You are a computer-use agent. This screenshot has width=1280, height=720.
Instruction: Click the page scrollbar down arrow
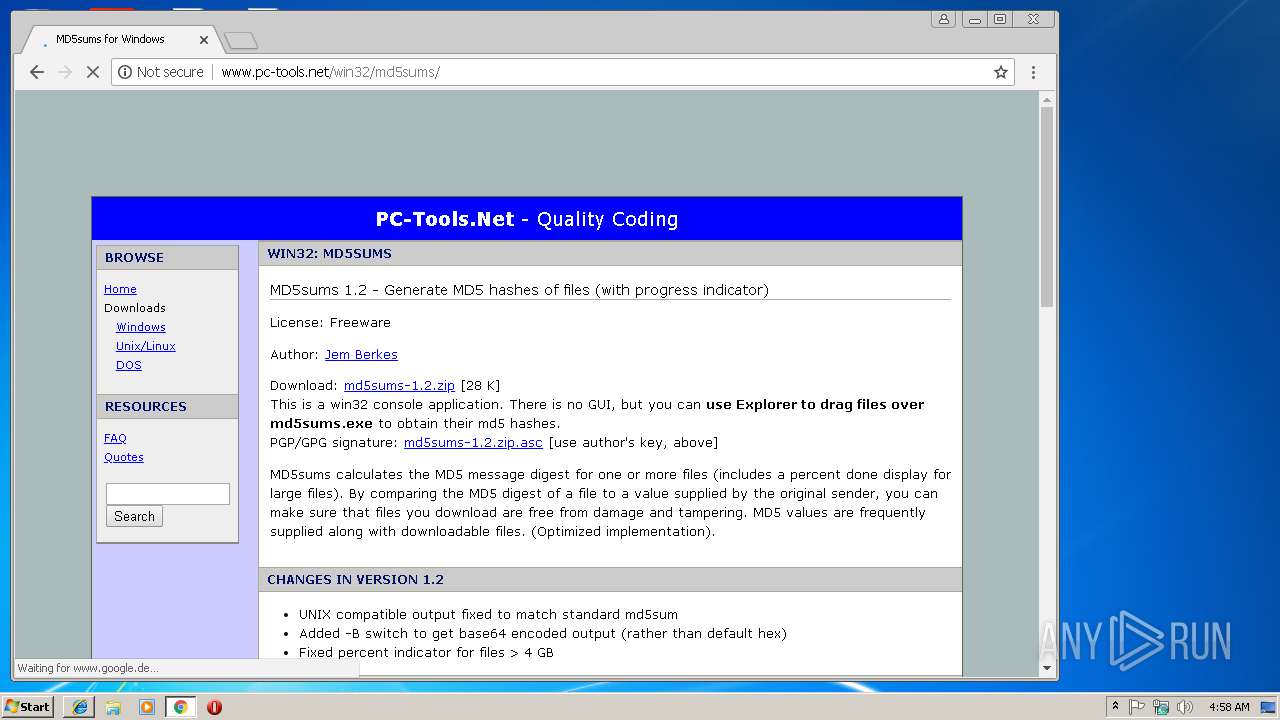[x=1047, y=668]
